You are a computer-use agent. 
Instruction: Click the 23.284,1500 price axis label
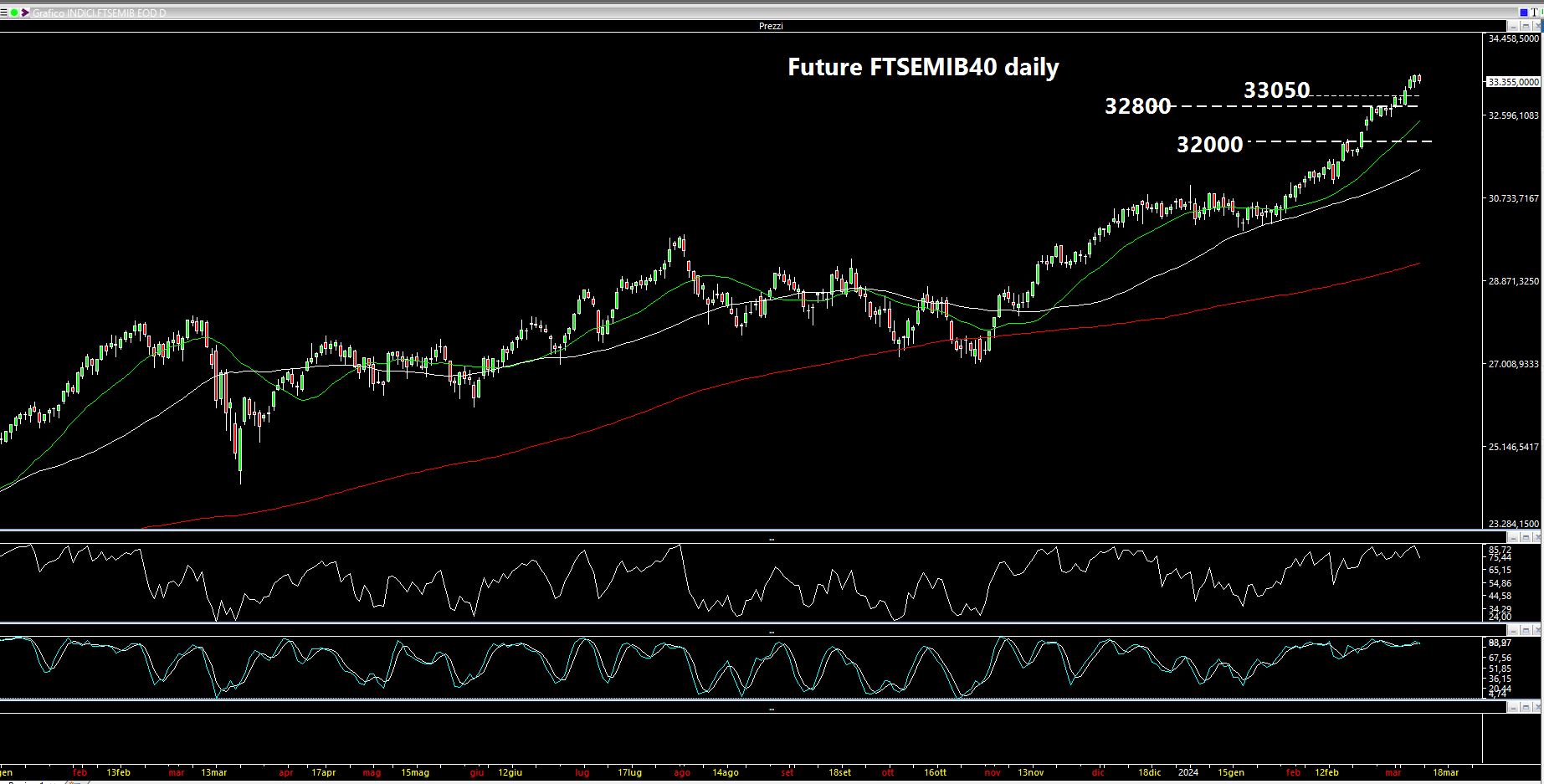(1513, 524)
